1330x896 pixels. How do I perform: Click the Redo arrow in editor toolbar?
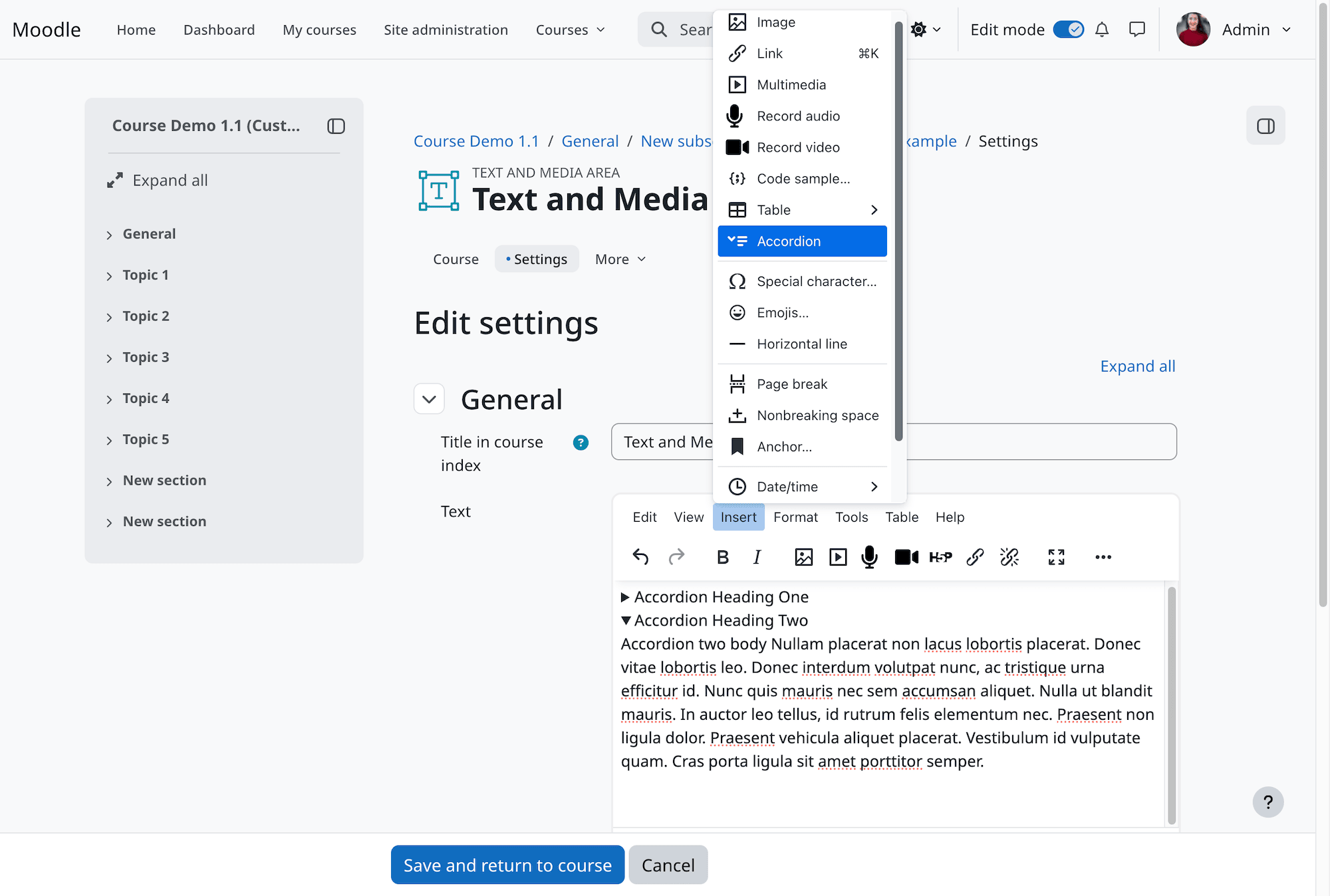click(x=676, y=557)
